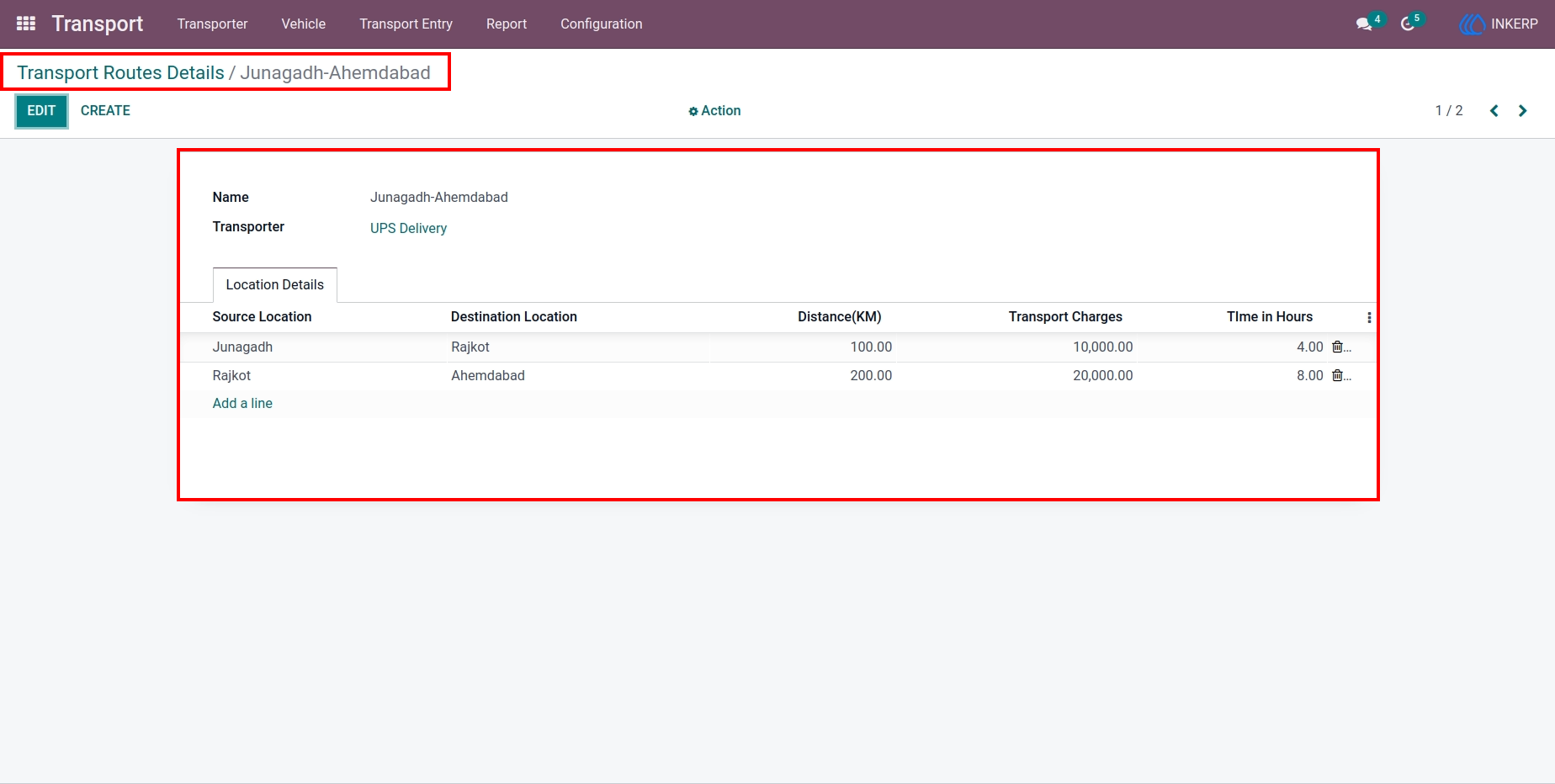
Task: Click Rajkot destination cell in first row
Action: [470, 347]
